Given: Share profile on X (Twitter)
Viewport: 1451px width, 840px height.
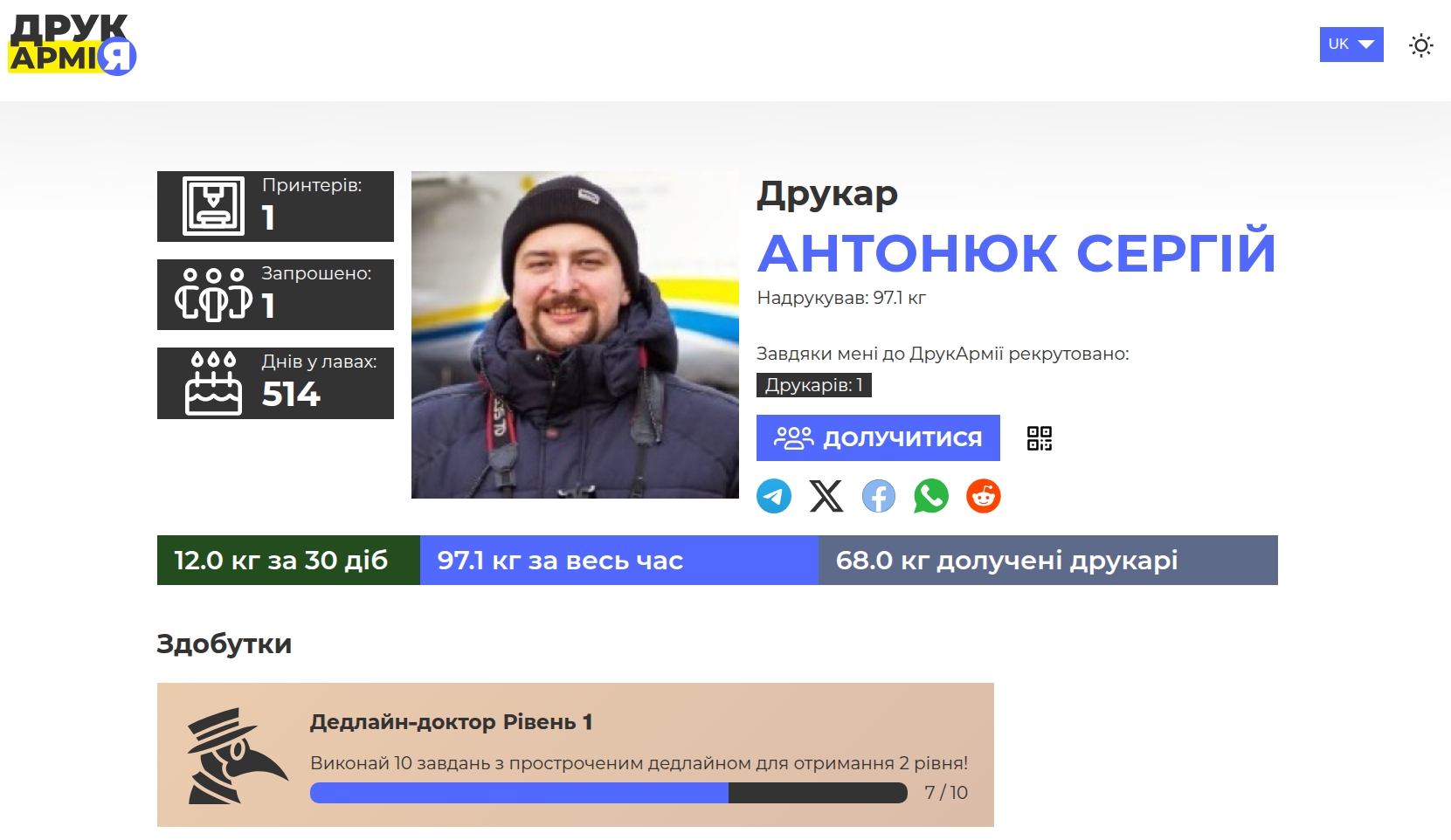Looking at the screenshot, I should click(826, 496).
